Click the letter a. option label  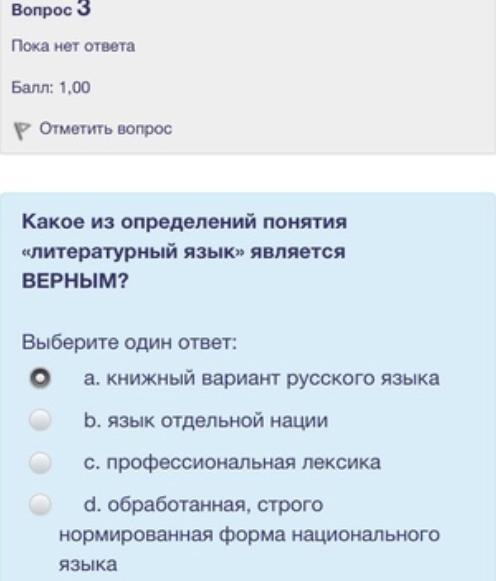click(x=92, y=379)
